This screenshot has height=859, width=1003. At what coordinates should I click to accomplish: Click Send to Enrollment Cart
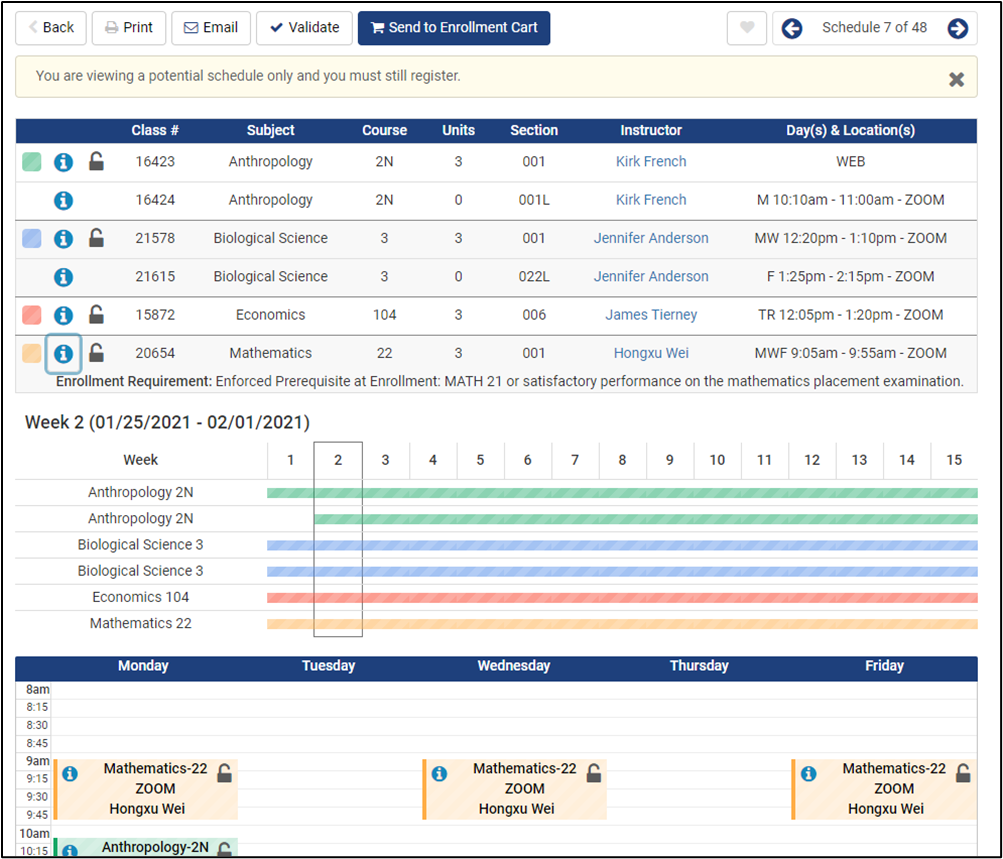tap(453, 28)
